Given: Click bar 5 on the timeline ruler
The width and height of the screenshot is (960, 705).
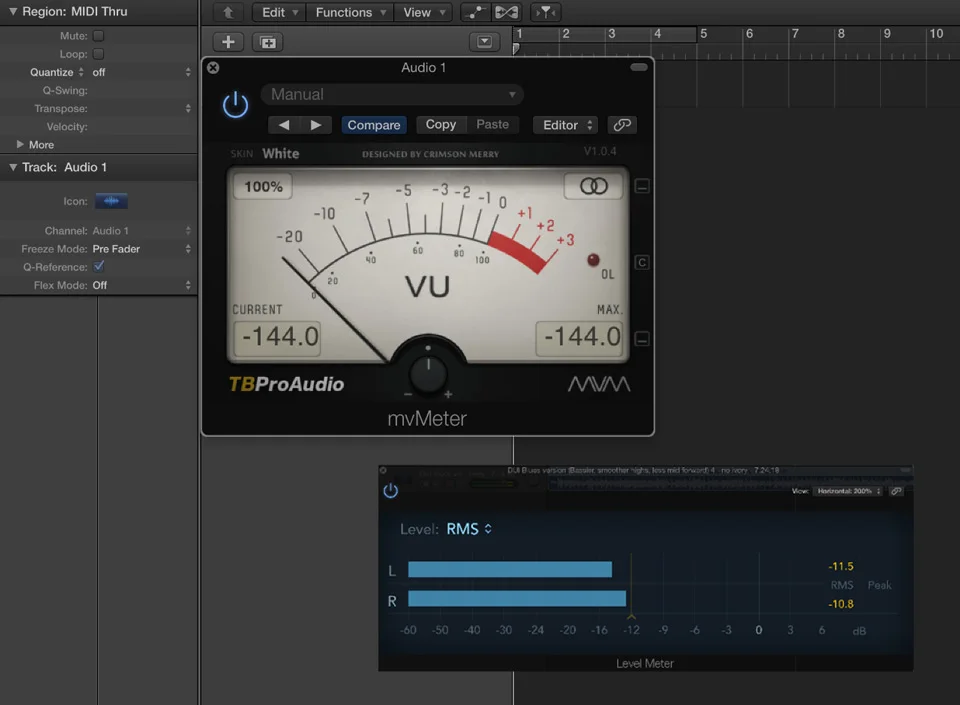Looking at the screenshot, I should [703, 34].
